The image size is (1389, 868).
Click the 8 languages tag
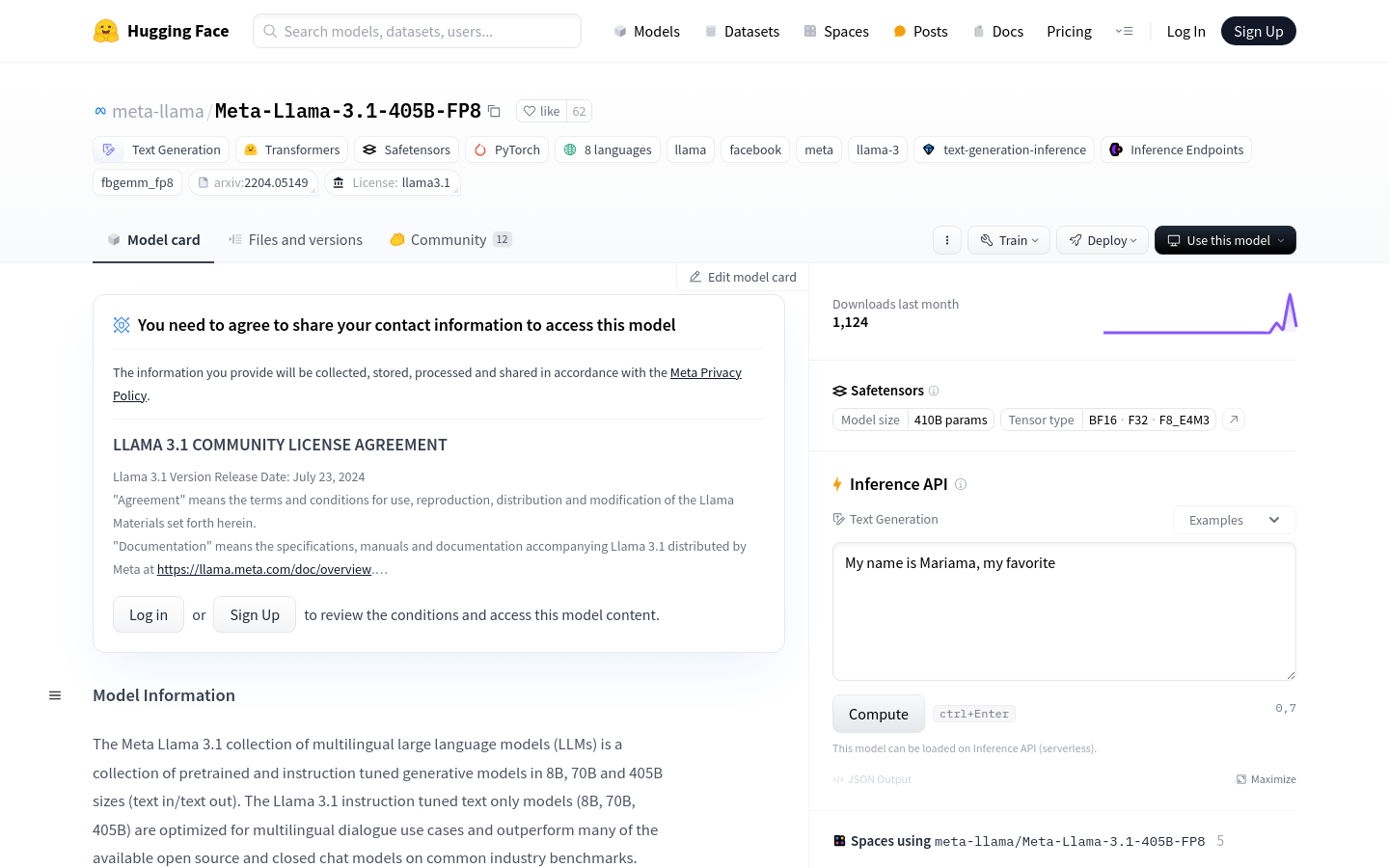tap(608, 149)
